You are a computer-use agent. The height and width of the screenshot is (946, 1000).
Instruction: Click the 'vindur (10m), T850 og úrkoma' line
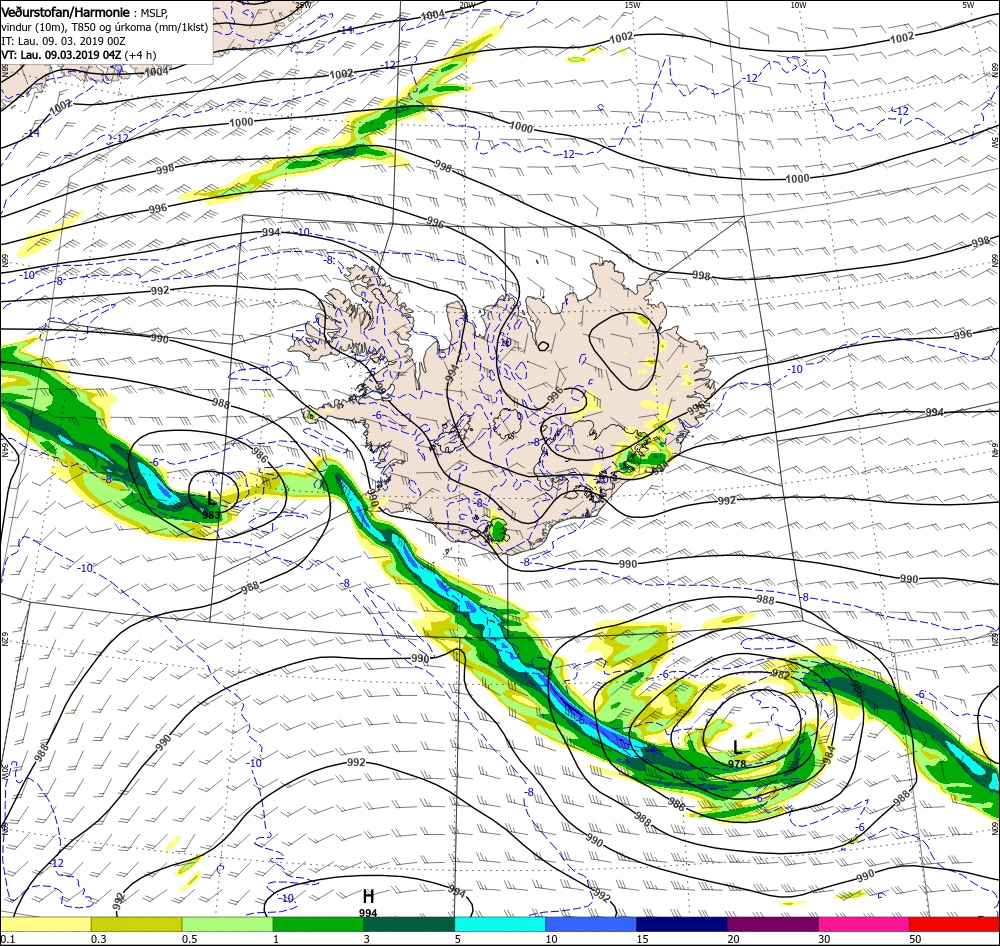click(104, 27)
